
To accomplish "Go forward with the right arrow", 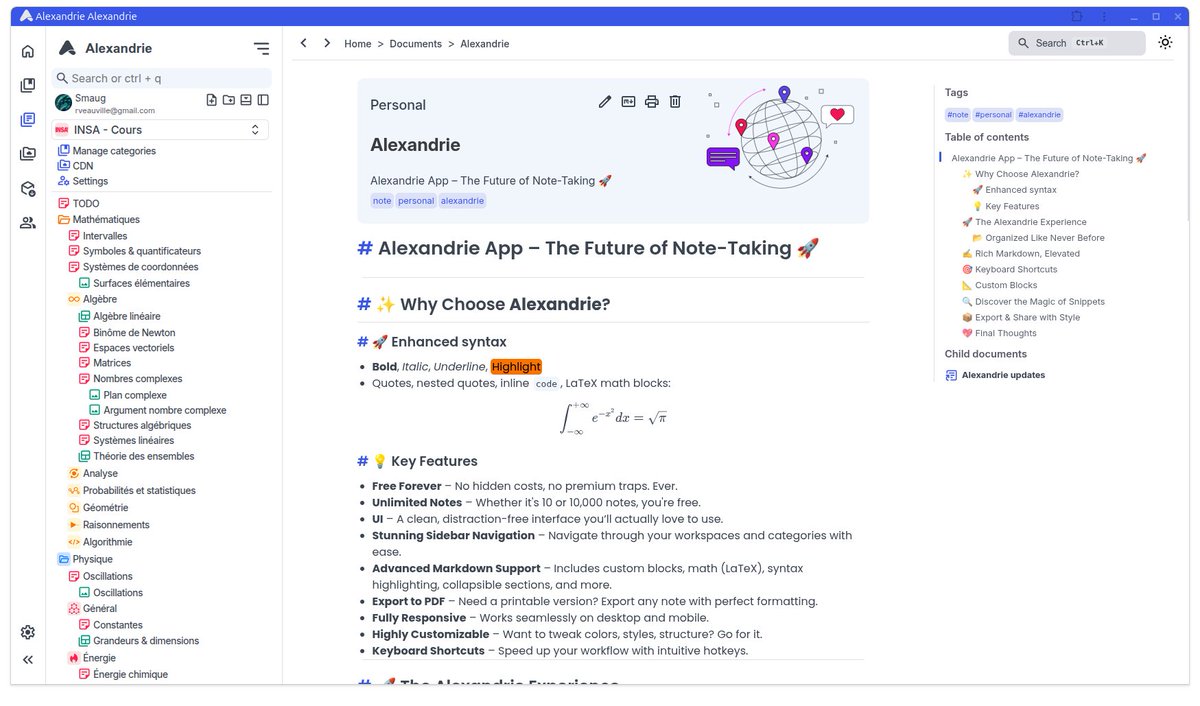I will (x=327, y=43).
